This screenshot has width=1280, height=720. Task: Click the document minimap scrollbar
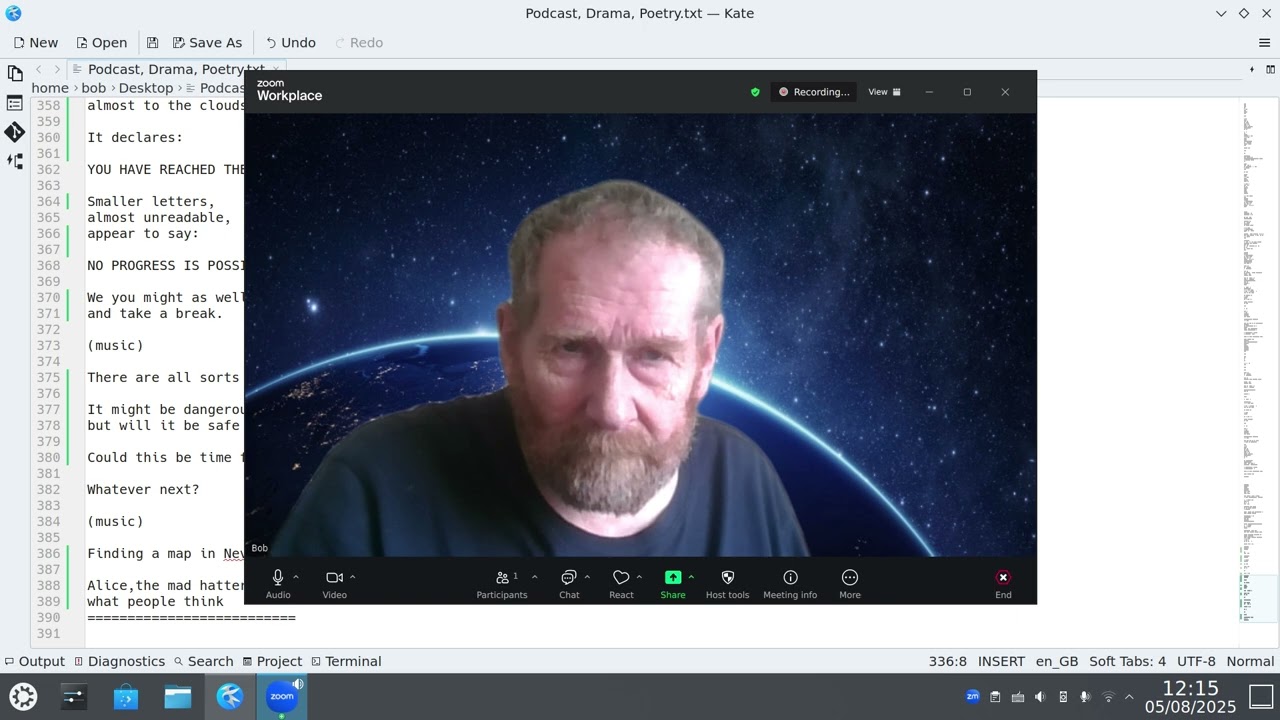click(x=1259, y=372)
